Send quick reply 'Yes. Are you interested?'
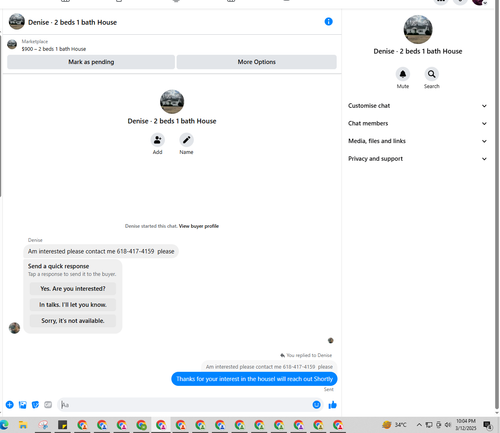The height and width of the screenshot is (433, 500). click(x=73, y=289)
